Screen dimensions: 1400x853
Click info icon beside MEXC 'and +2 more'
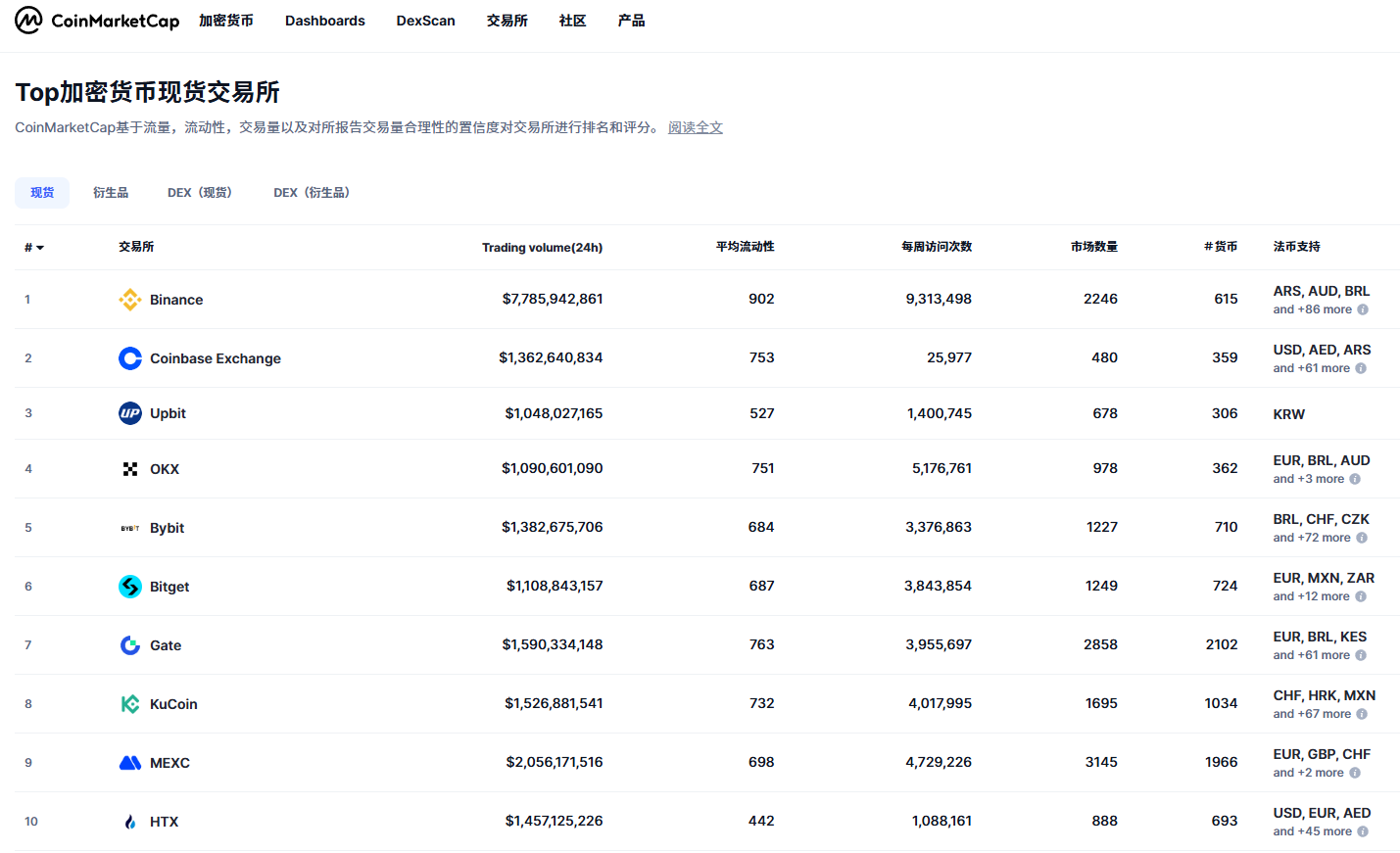coord(1355,773)
